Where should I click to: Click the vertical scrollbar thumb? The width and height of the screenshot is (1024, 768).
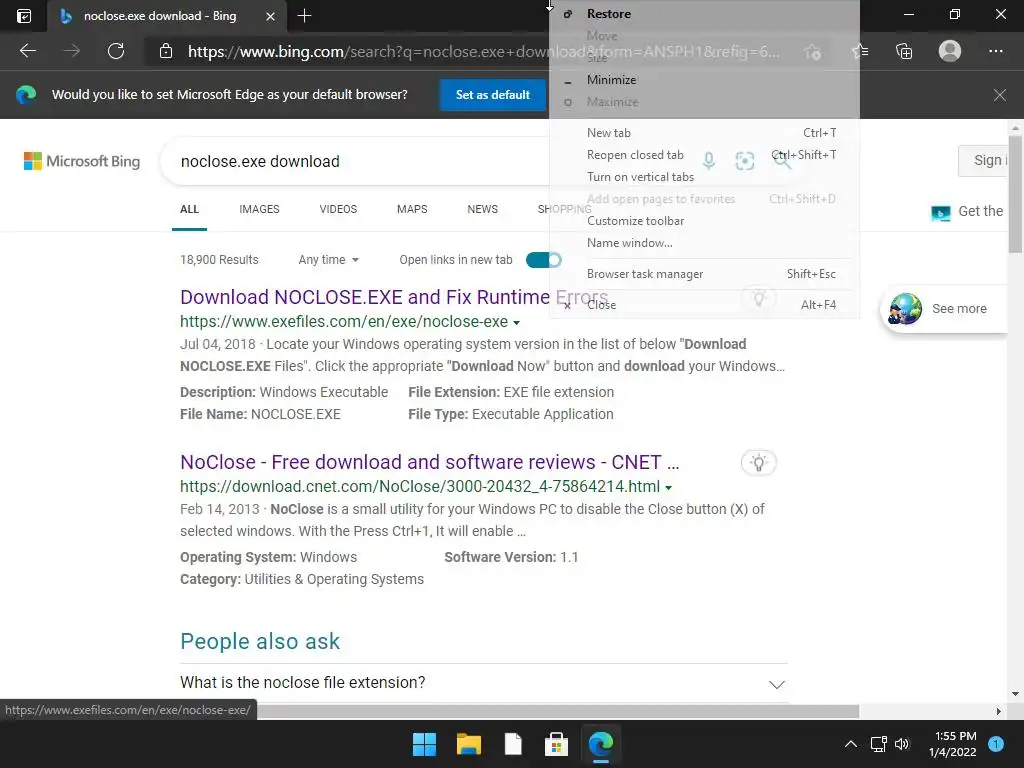[x=1015, y=194]
